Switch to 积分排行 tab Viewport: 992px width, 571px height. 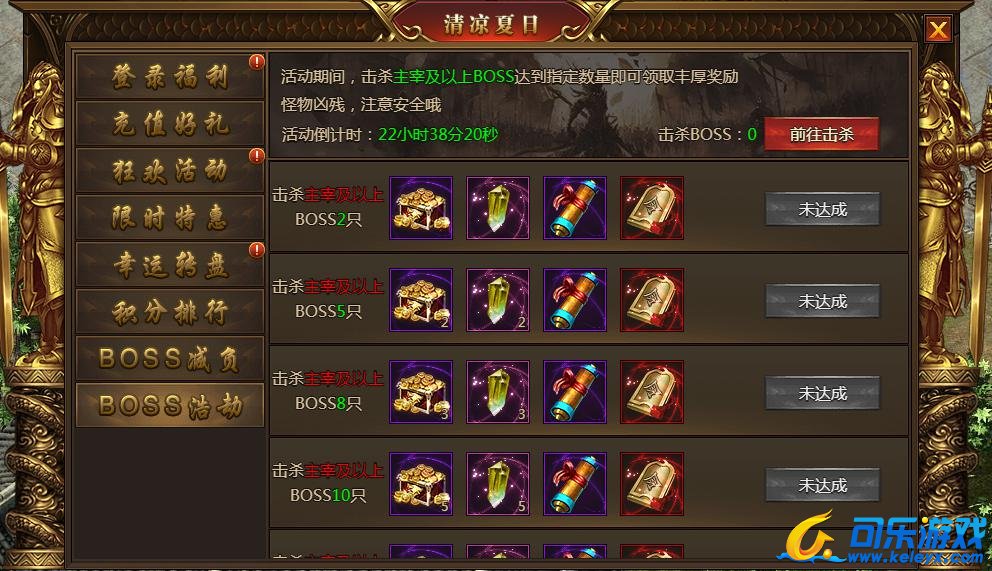pyautogui.click(x=170, y=311)
